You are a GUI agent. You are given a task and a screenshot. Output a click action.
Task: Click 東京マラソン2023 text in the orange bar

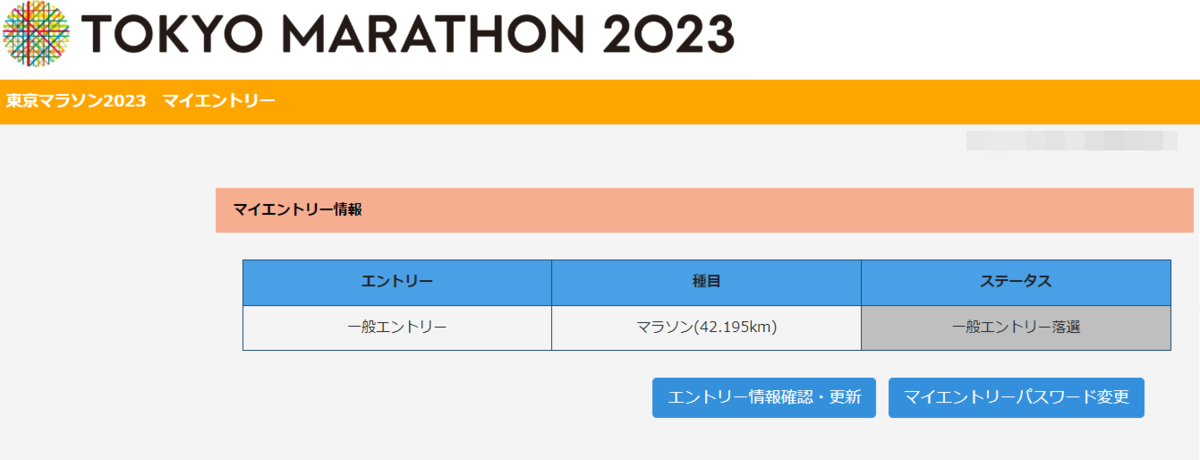[x=76, y=101]
